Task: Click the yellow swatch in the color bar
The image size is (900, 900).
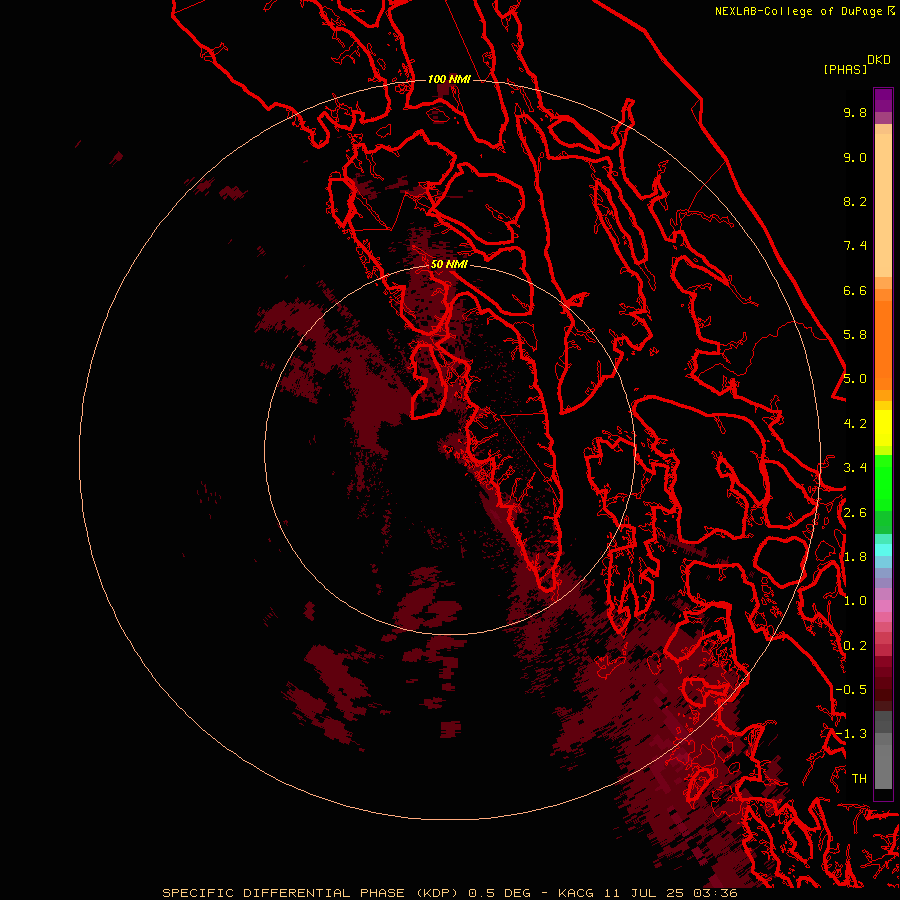Action: (x=883, y=428)
